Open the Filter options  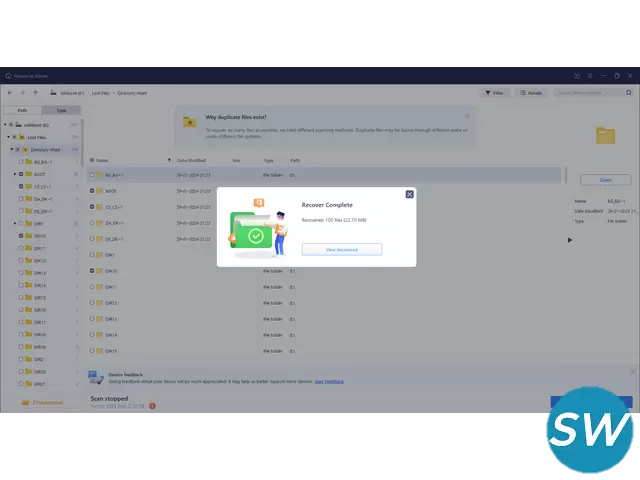(494, 92)
